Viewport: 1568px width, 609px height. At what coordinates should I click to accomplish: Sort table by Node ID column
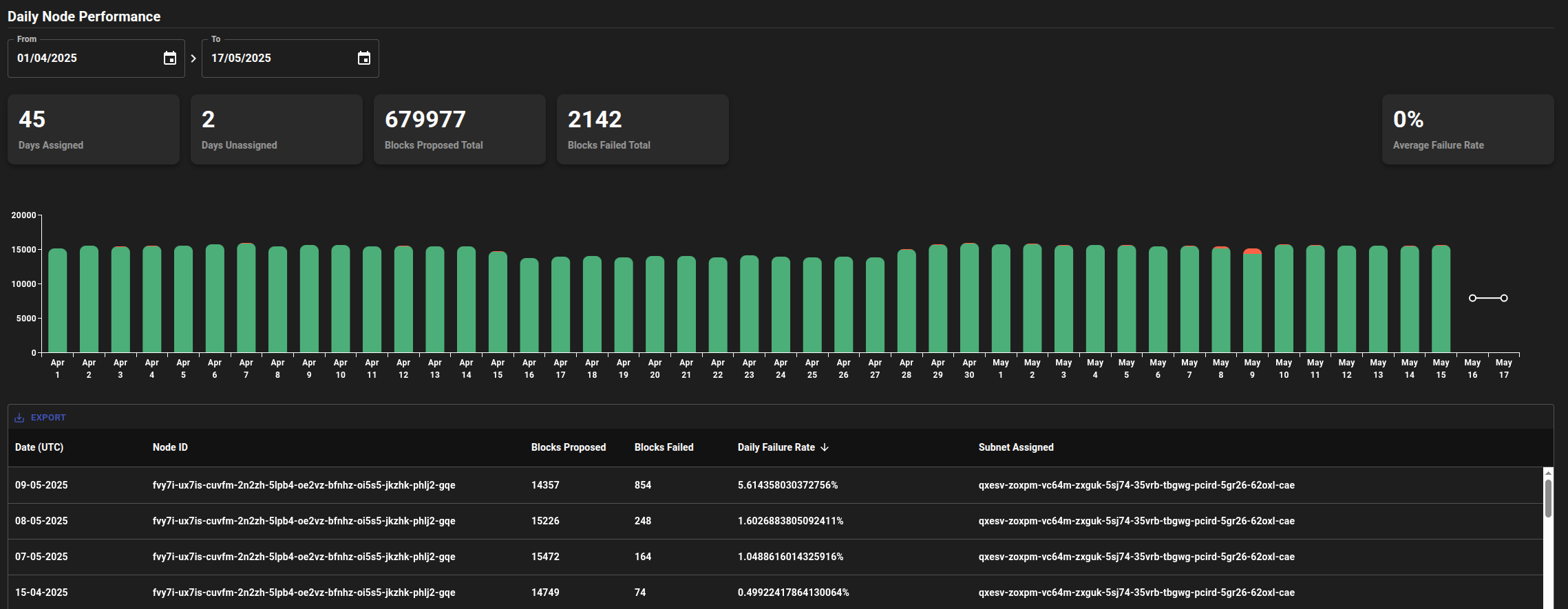170,447
